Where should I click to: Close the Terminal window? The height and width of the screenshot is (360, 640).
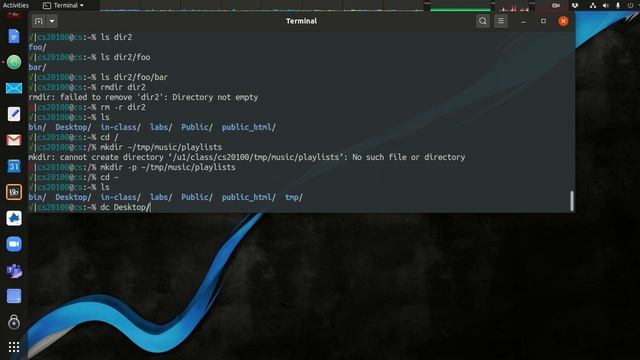563,21
